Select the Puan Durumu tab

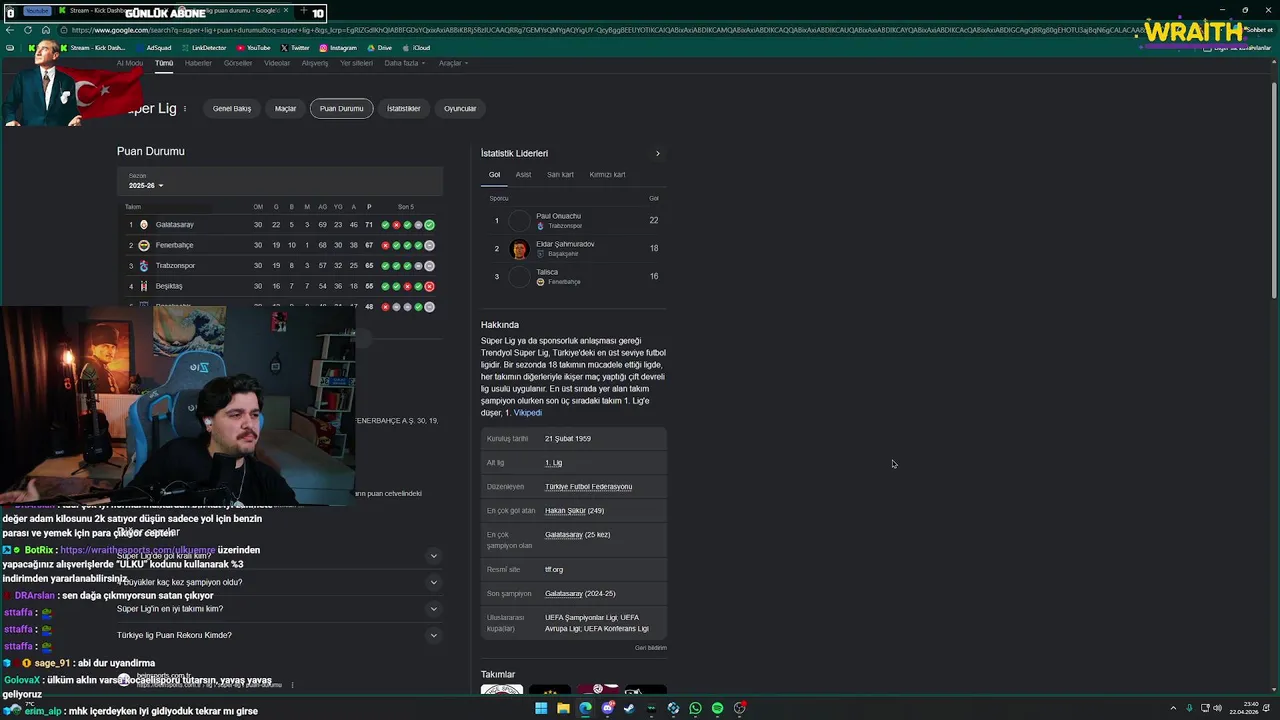coord(341,108)
